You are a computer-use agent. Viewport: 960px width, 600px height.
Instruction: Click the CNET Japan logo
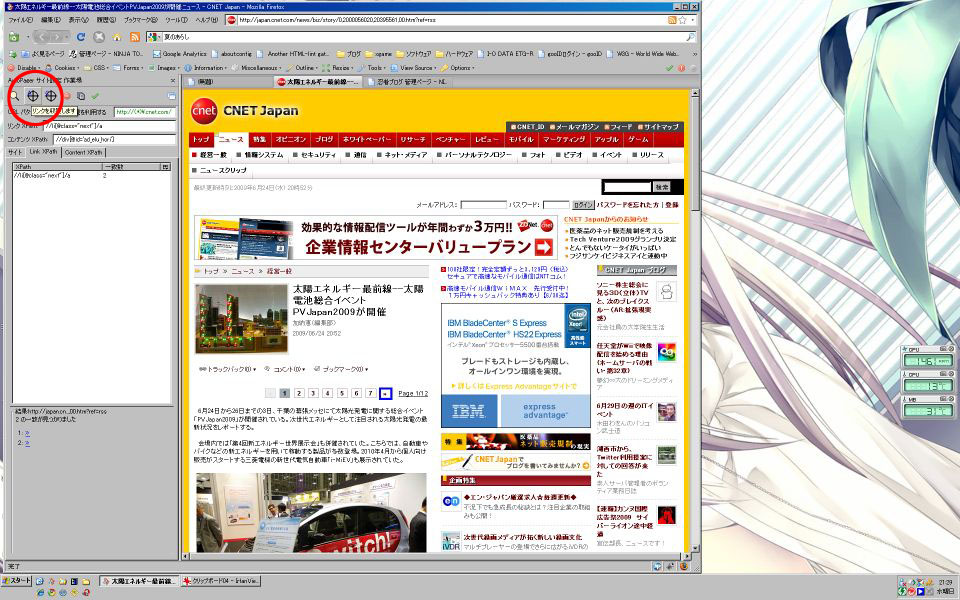(245, 111)
